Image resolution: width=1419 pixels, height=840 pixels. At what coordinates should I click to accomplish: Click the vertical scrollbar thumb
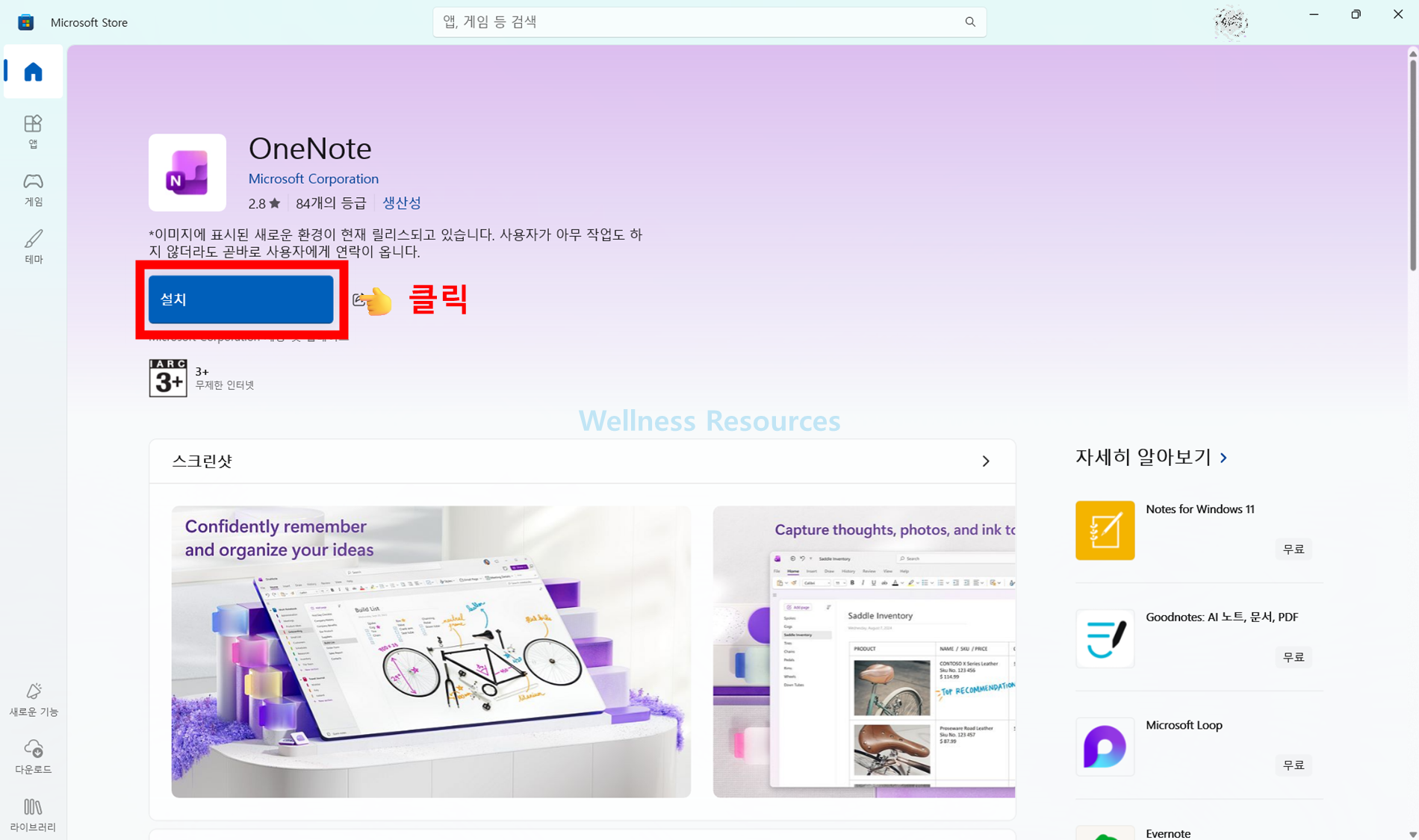pyautogui.click(x=1412, y=166)
